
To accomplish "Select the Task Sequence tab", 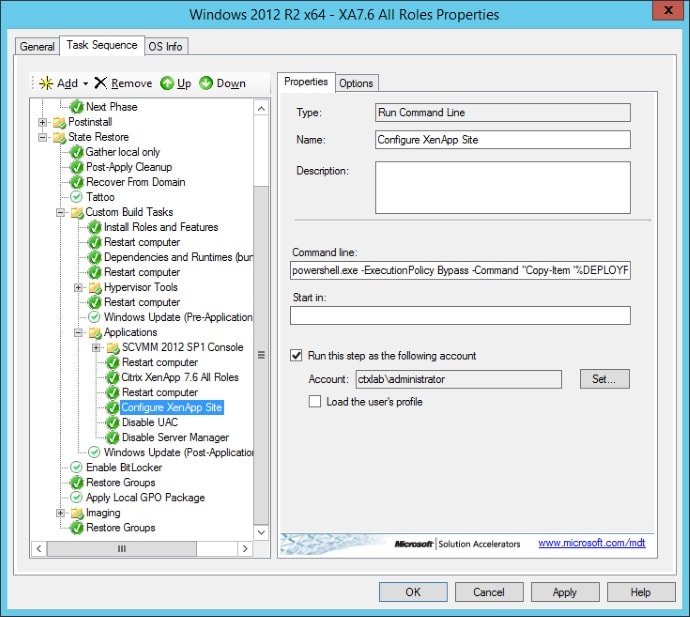I will (x=102, y=45).
